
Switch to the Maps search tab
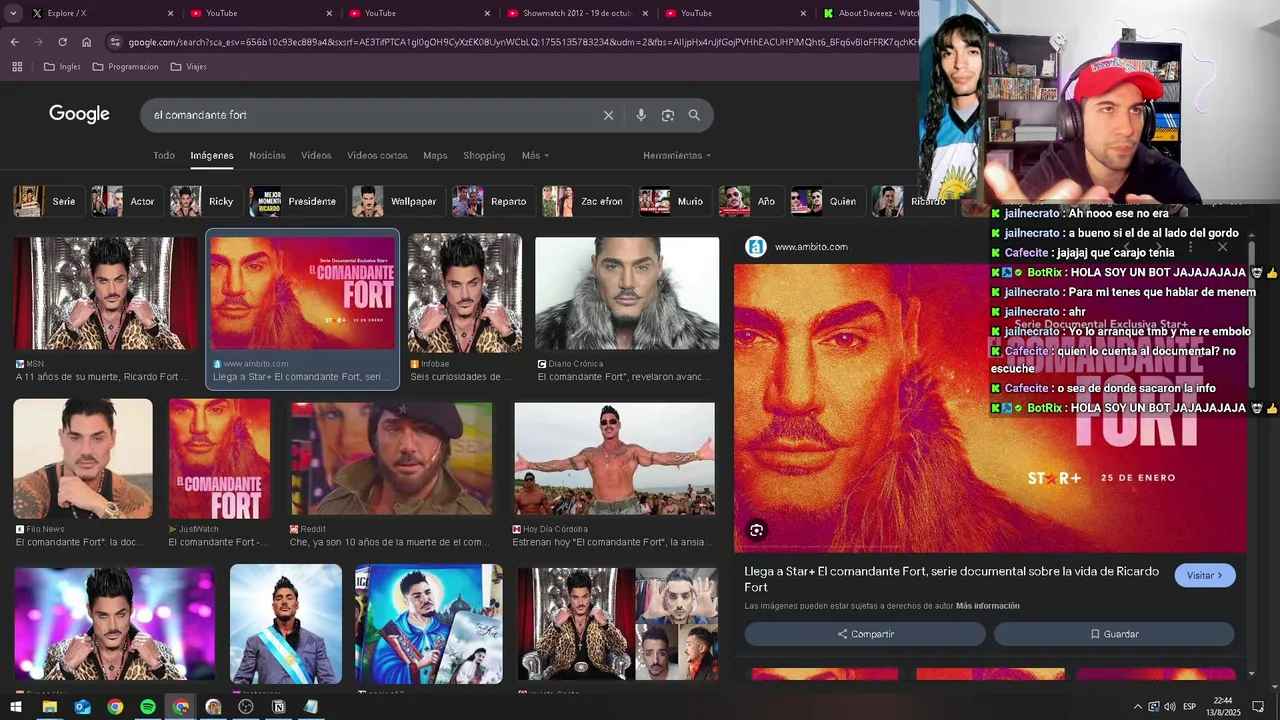(435, 156)
